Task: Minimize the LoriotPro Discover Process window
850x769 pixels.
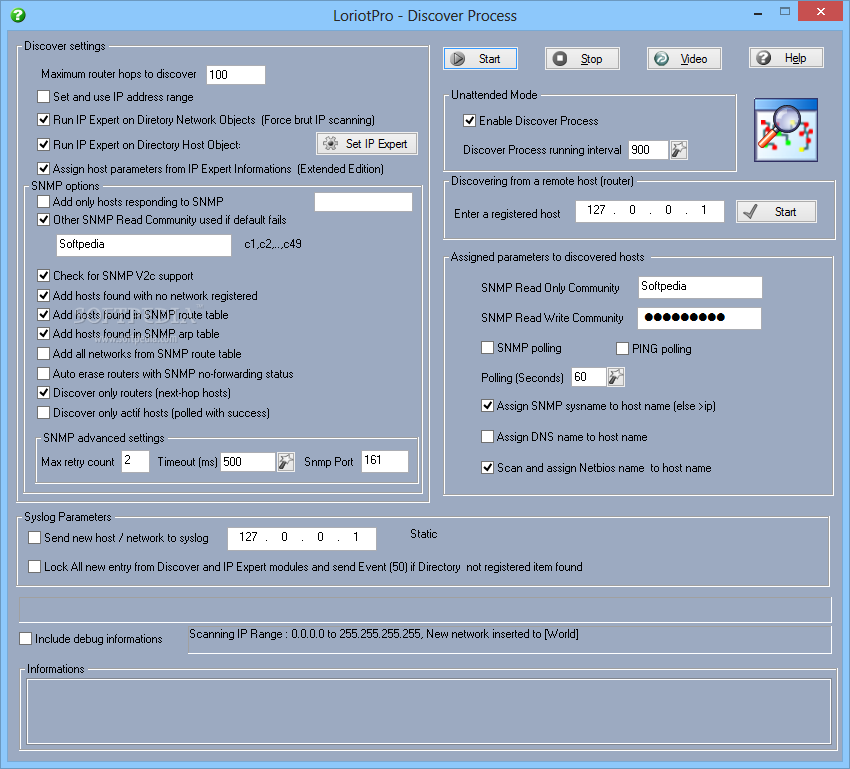Action: tap(758, 12)
